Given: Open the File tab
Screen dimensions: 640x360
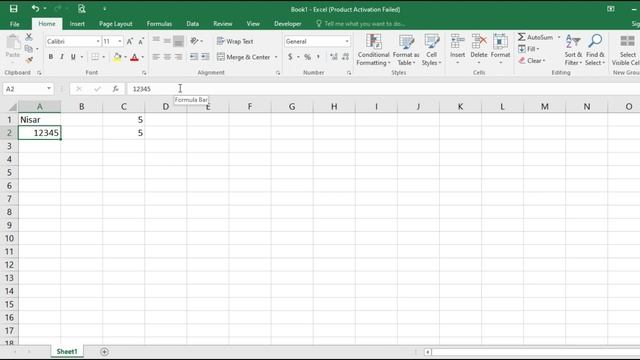Looking at the screenshot, I should (15, 24).
